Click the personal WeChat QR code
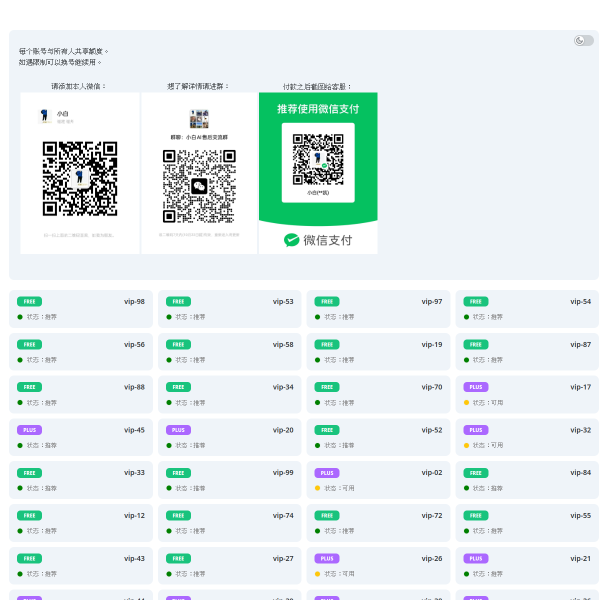 80,178
